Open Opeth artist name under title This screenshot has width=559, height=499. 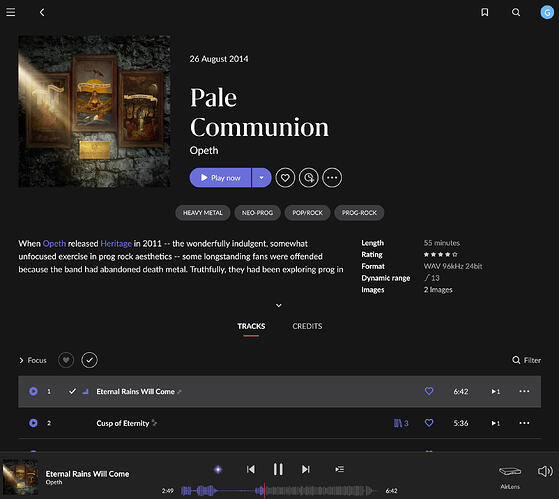pos(204,150)
